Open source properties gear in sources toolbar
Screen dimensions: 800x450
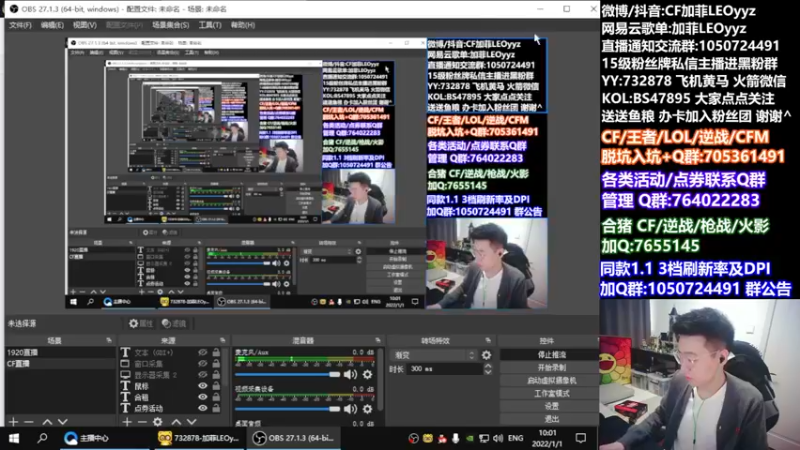158,421
